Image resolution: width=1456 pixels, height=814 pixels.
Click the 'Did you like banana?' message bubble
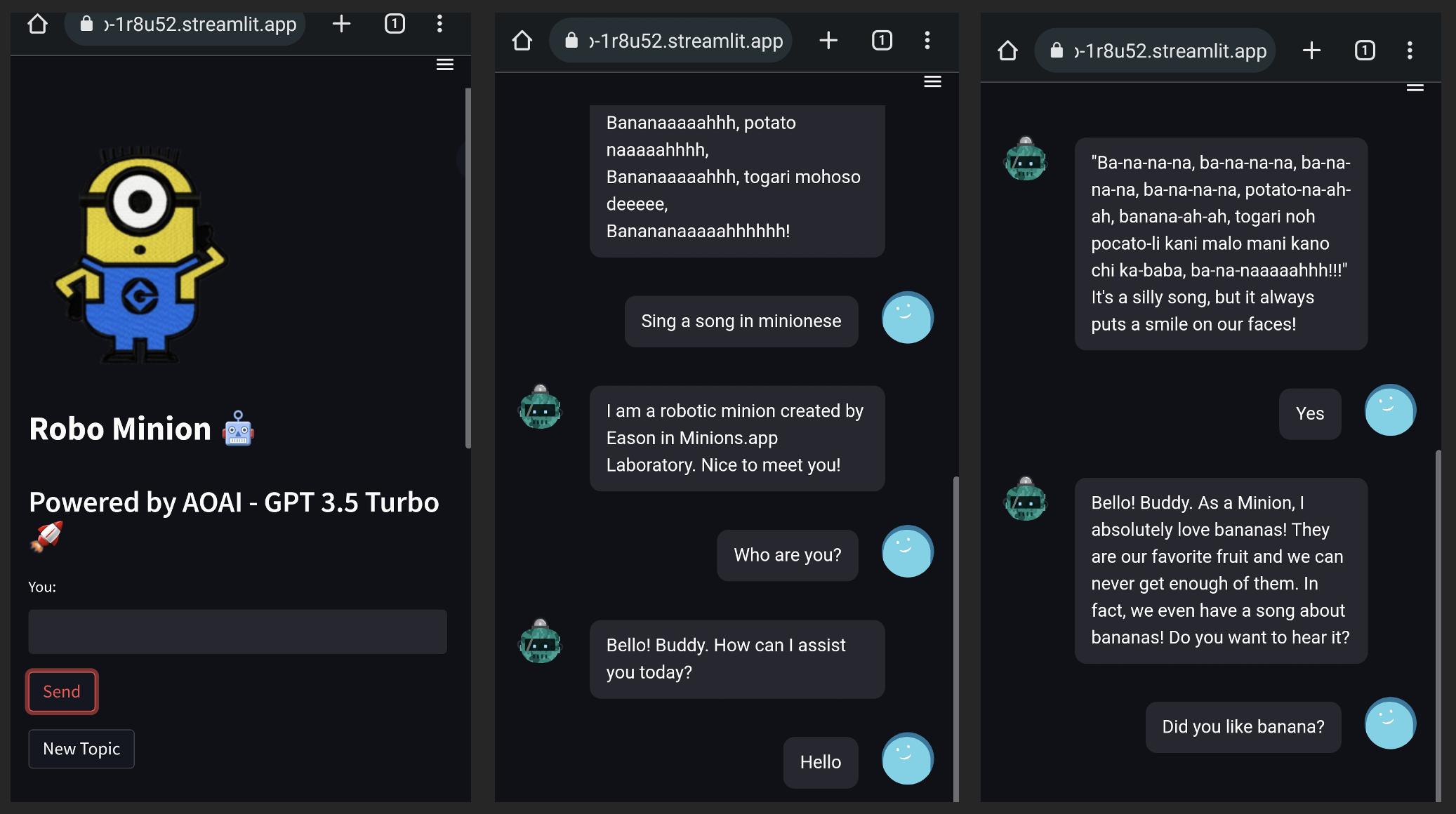pyautogui.click(x=1243, y=727)
